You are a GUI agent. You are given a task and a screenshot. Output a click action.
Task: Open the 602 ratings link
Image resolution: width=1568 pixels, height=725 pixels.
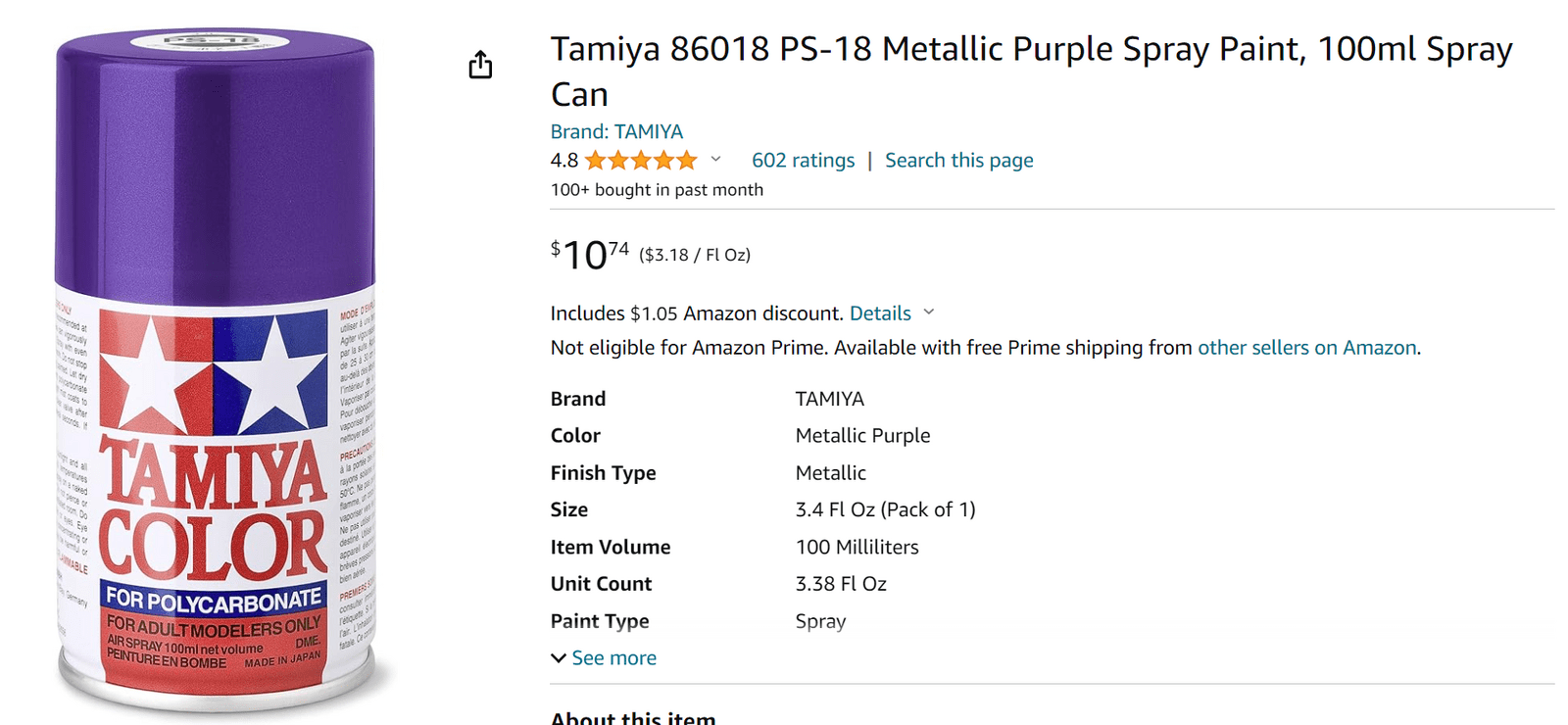803,160
